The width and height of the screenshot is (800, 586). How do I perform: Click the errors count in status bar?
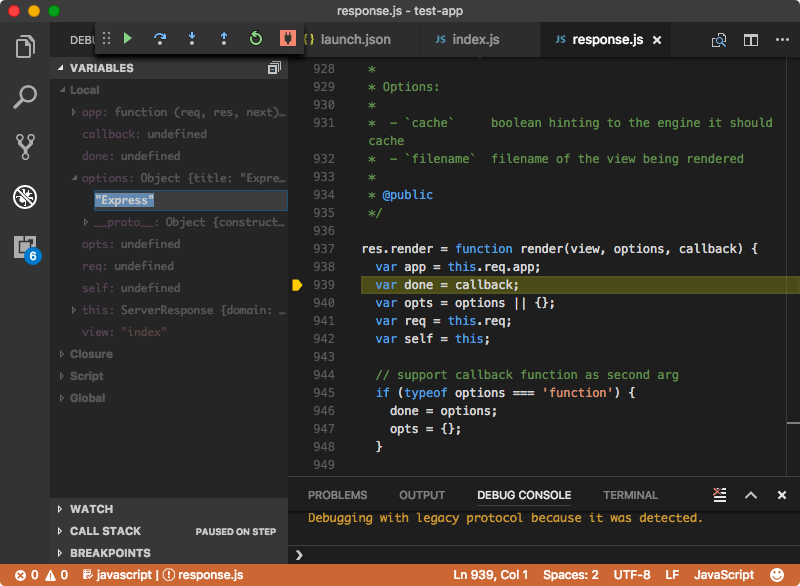pyautogui.click(x=27, y=575)
